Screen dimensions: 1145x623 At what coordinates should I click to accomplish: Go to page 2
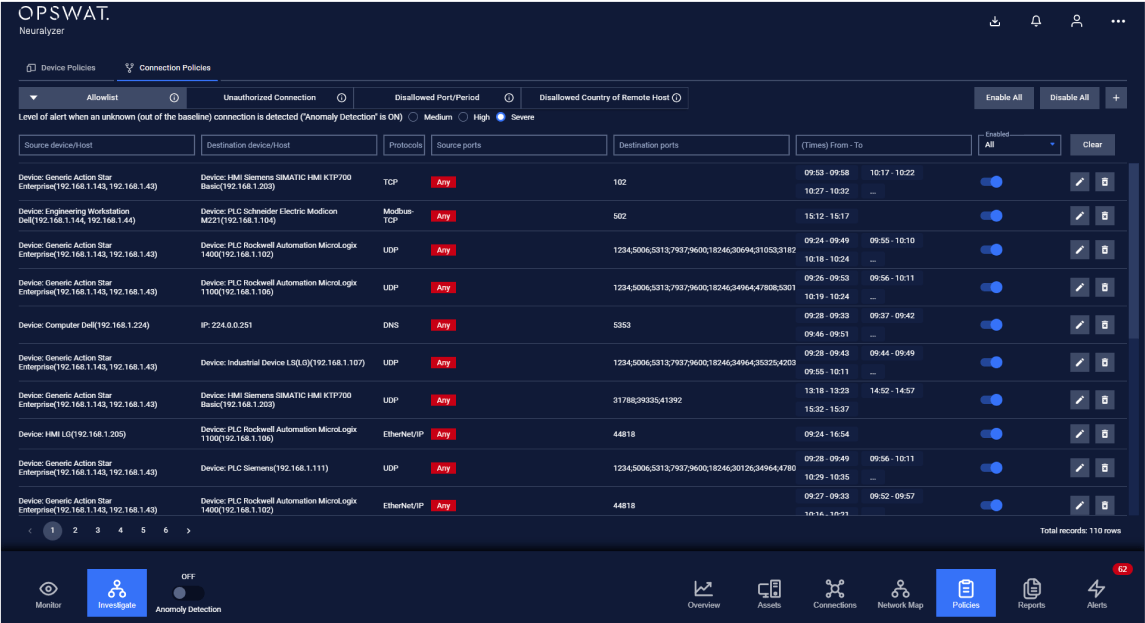click(x=75, y=531)
